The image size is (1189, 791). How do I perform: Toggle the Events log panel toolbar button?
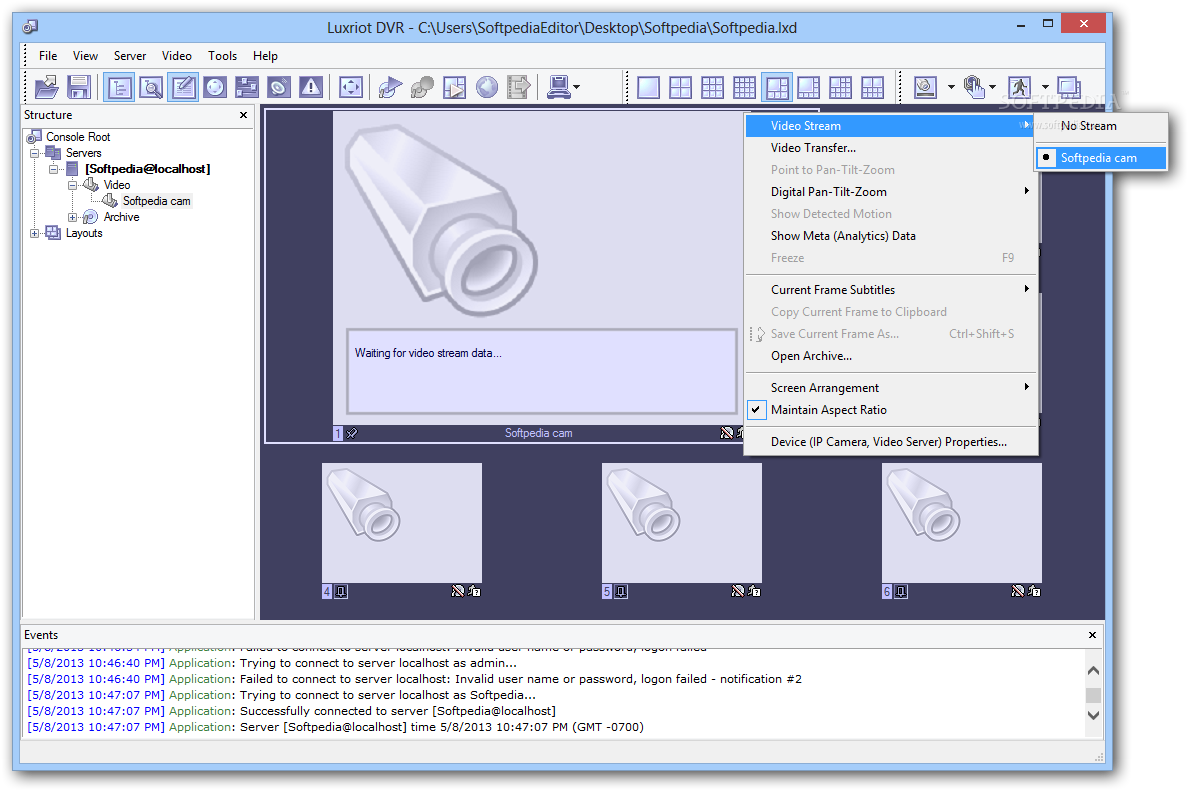coord(183,87)
